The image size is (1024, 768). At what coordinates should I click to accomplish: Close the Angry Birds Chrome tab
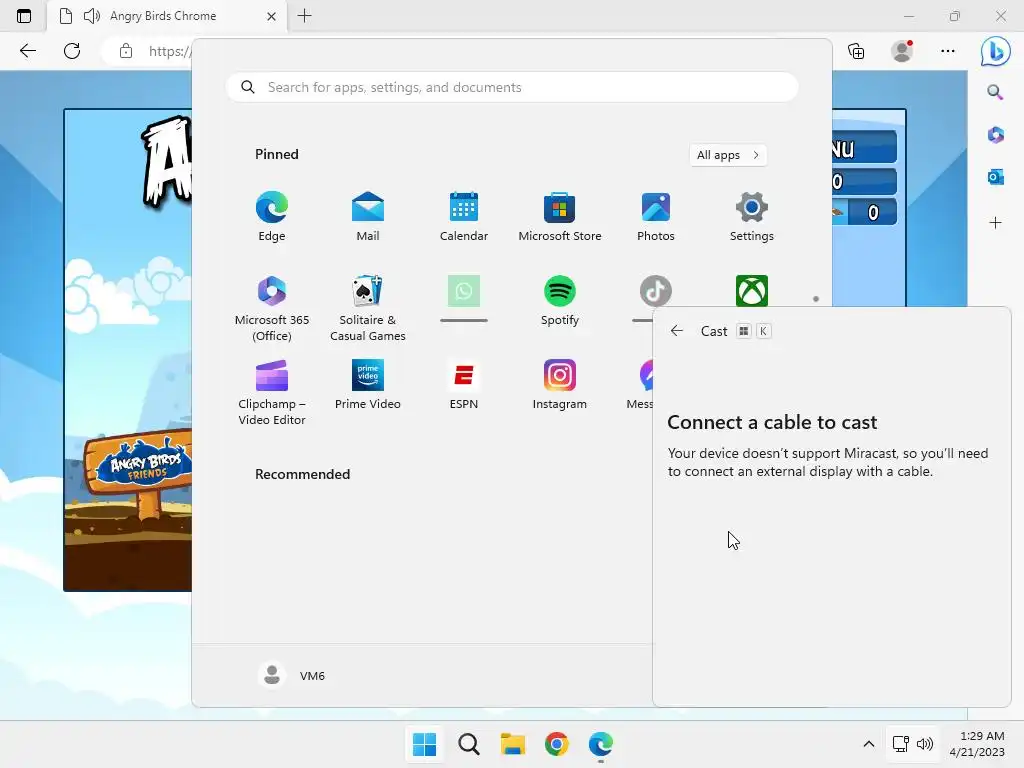click(x=271, y=16)
